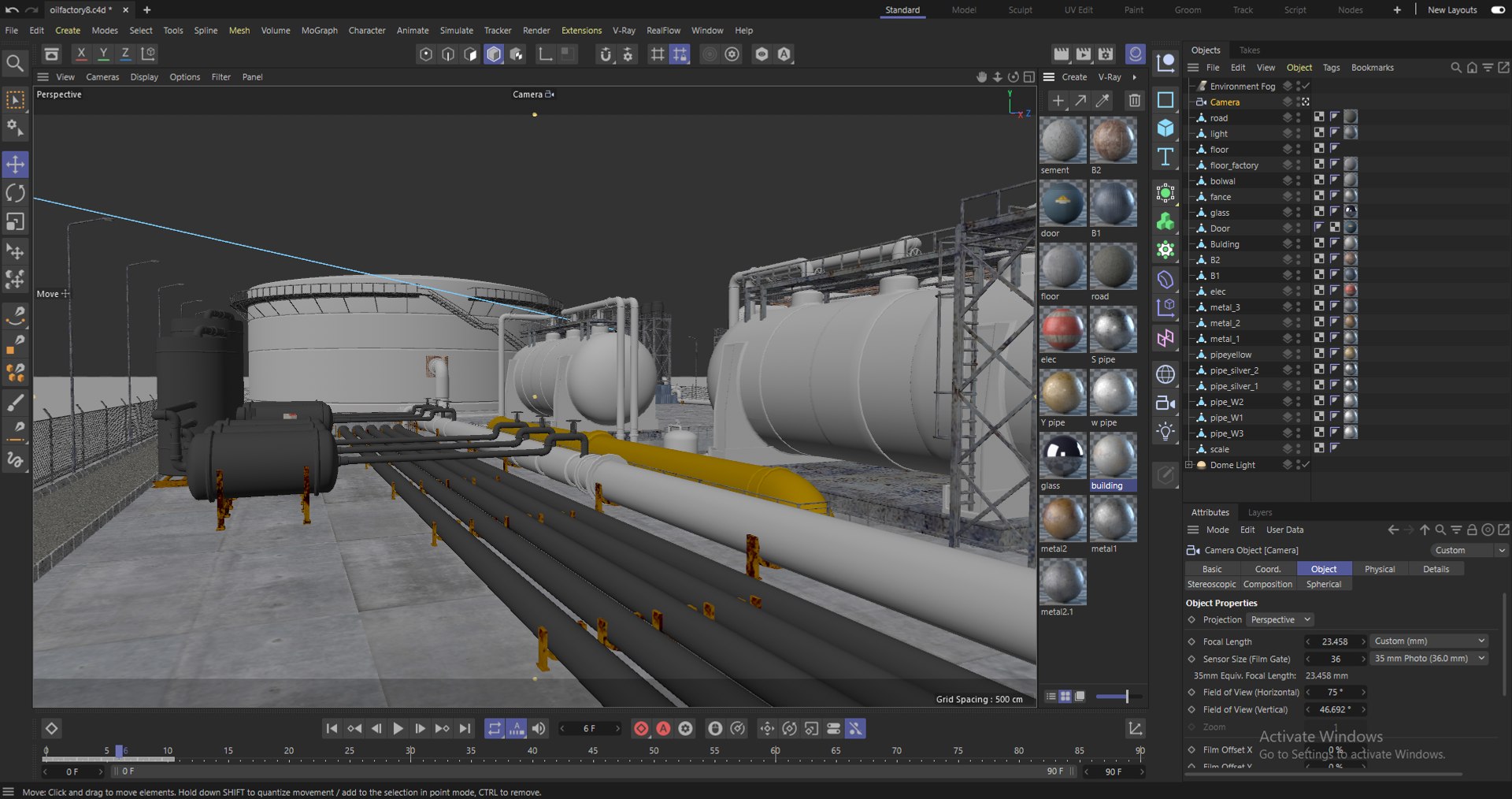Open the Custom attribute mode dropdown
This screenshot has width=1512, height=799.
pyautogui.click(x=1469, y=550)
